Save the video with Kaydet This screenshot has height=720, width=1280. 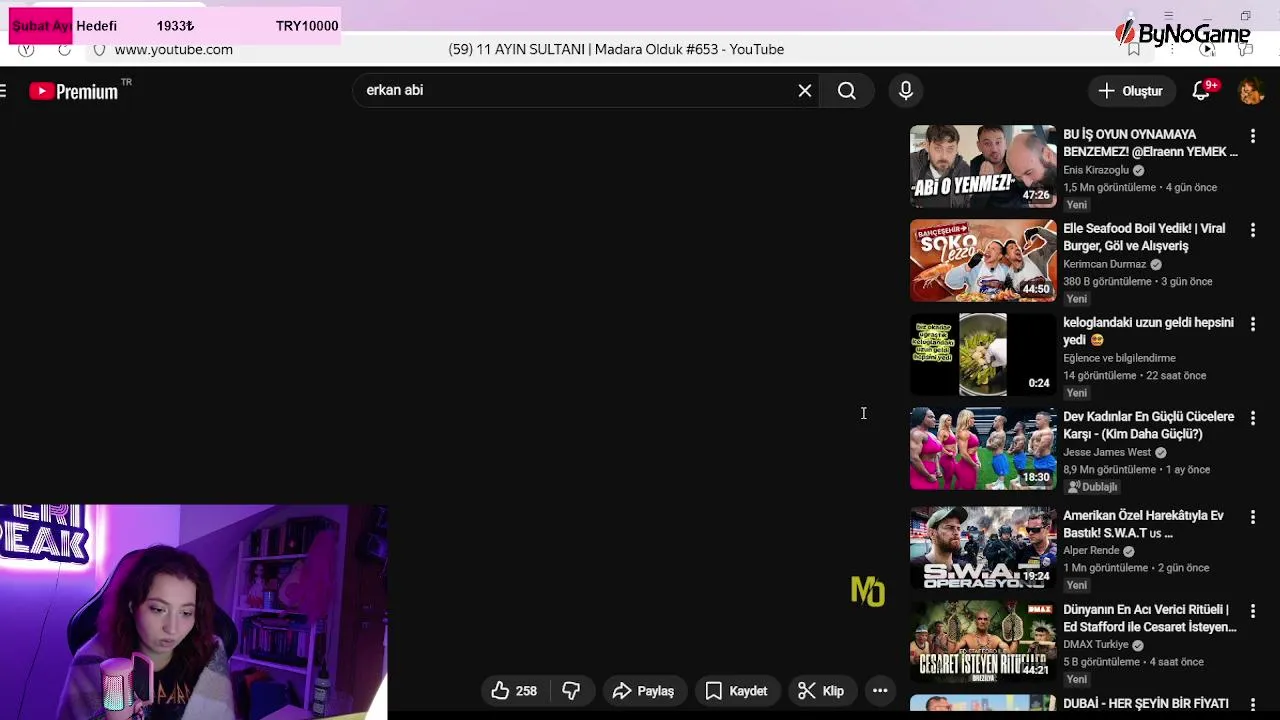pyautogui.click(x=737, y=691)
